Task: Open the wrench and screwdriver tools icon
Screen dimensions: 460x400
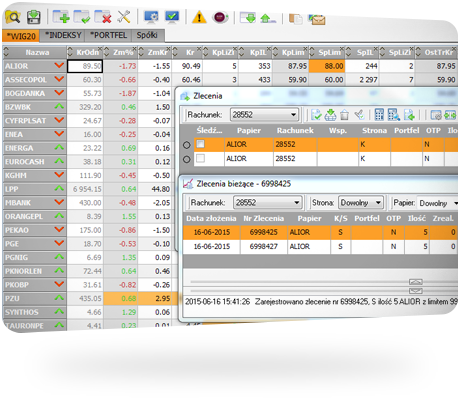Action: pos(124,17)
